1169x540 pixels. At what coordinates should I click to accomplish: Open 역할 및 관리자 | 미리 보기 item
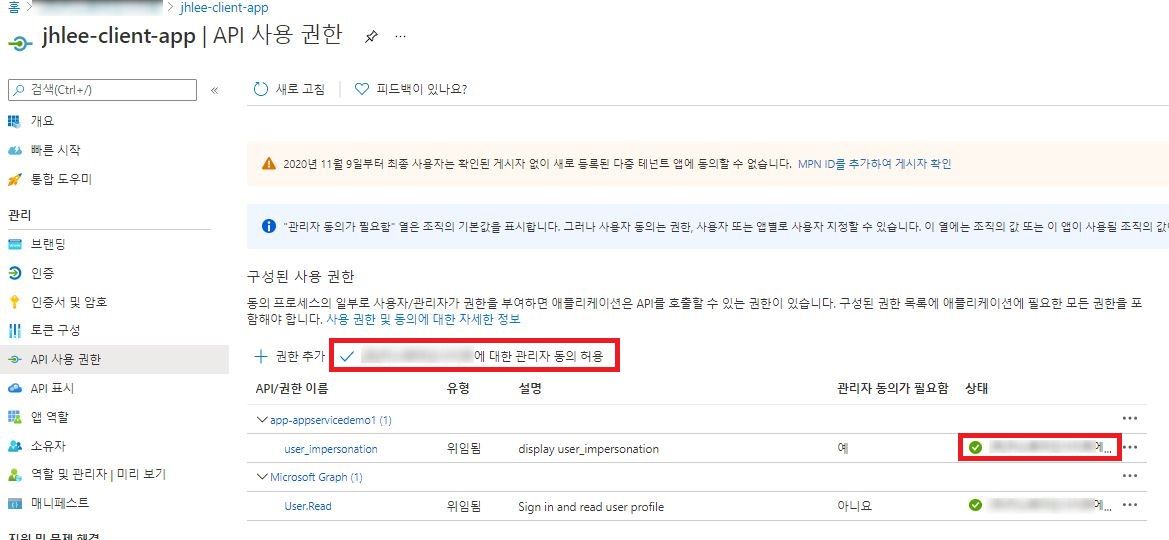(x=98, y=474)
